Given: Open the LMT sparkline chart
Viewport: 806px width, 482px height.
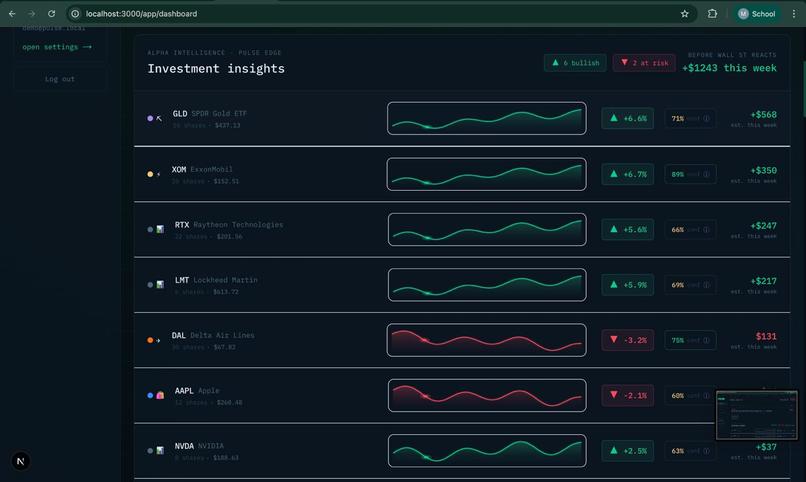Looking at the screenshot, I should (487, 285).
